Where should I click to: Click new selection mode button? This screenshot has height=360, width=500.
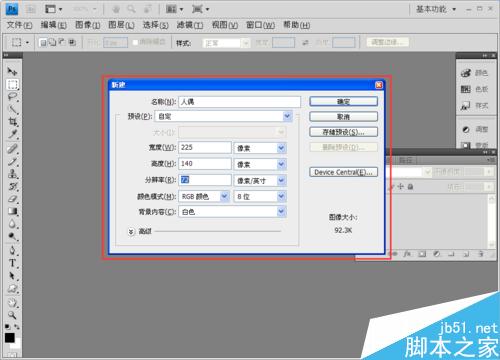43,42
